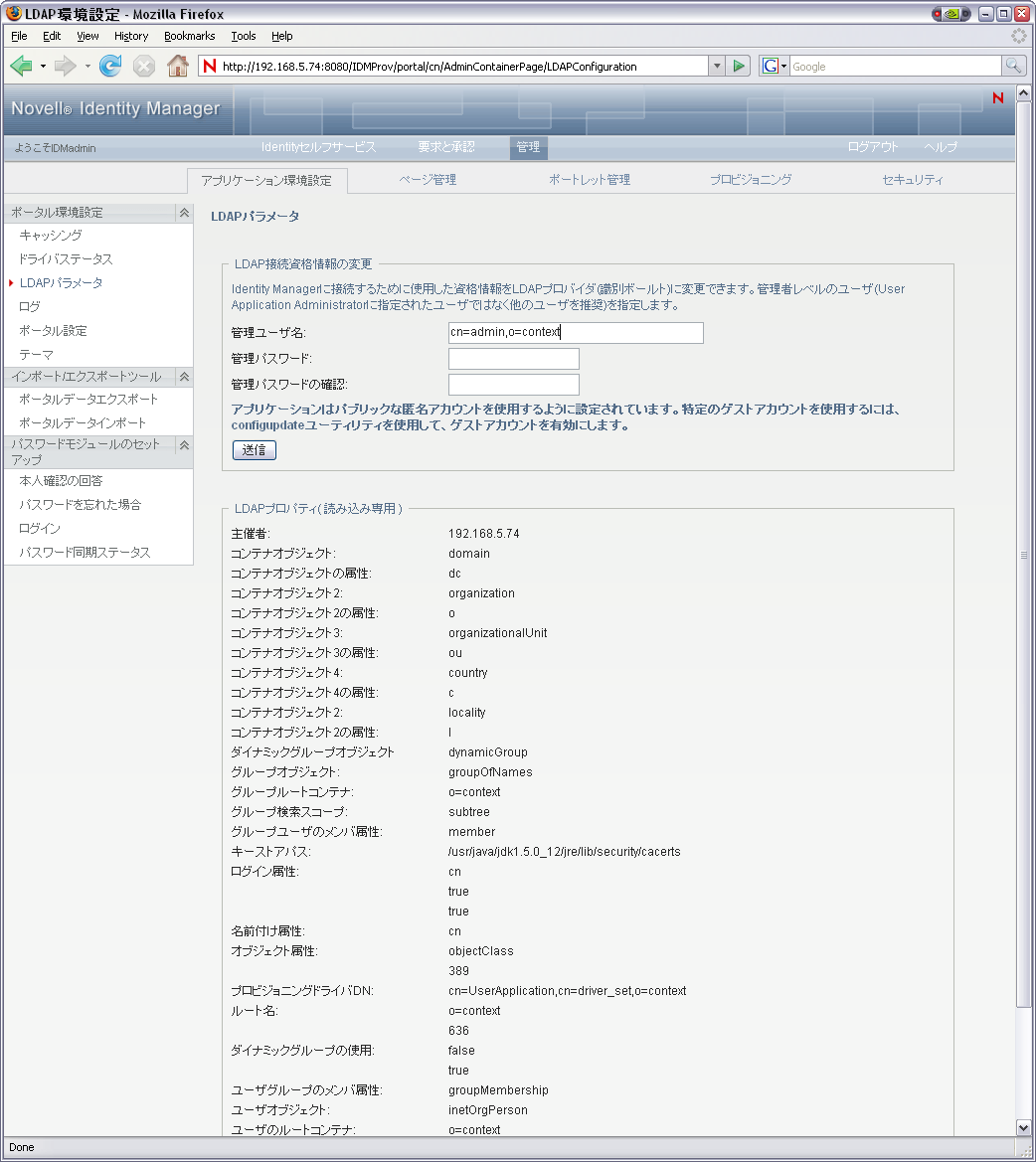Open キャッシング in the sidebar
Screen dimensions: 1036x1162
(x=51, y=235)
